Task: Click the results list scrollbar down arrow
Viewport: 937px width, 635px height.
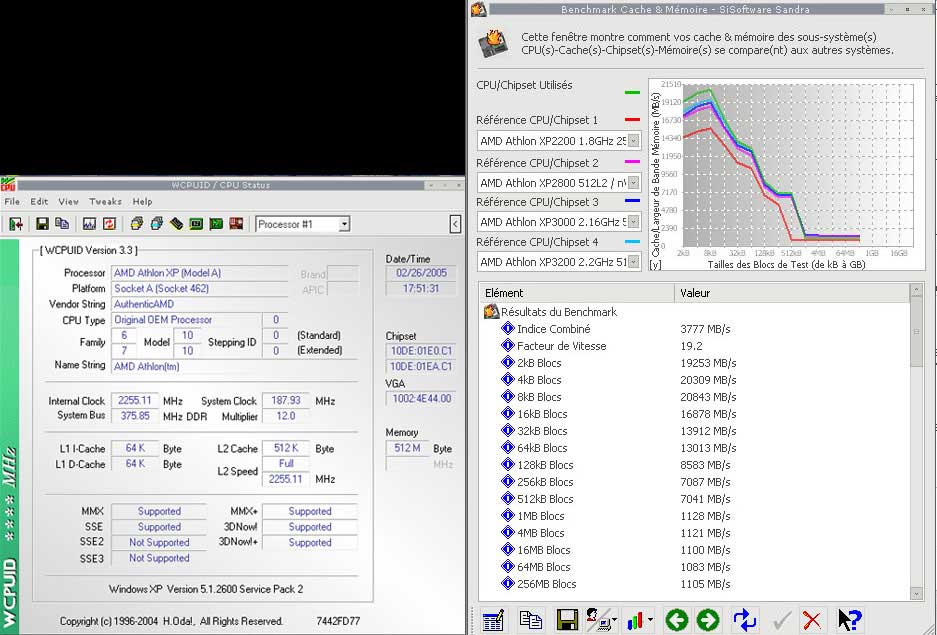Action: [x=916, y=593]
